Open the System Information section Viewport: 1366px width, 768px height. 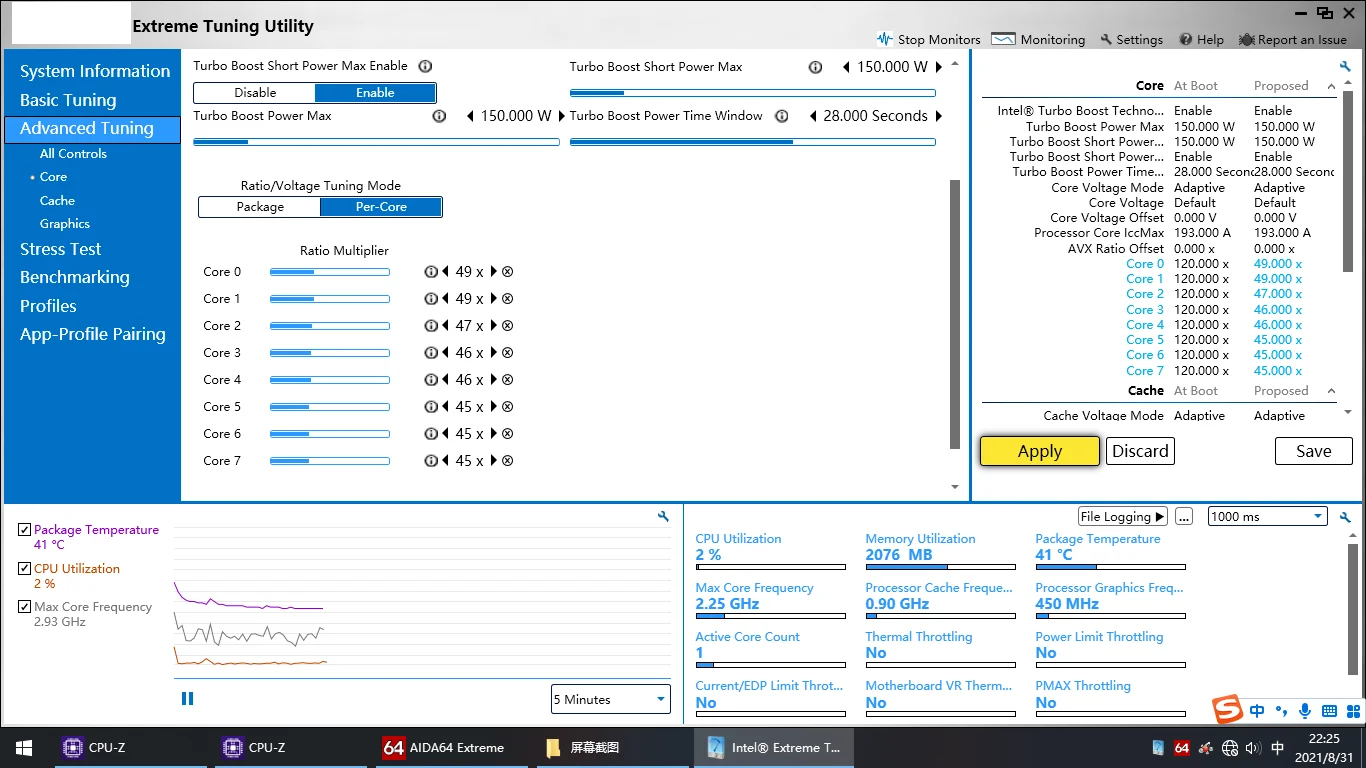[x=95, y=71]
